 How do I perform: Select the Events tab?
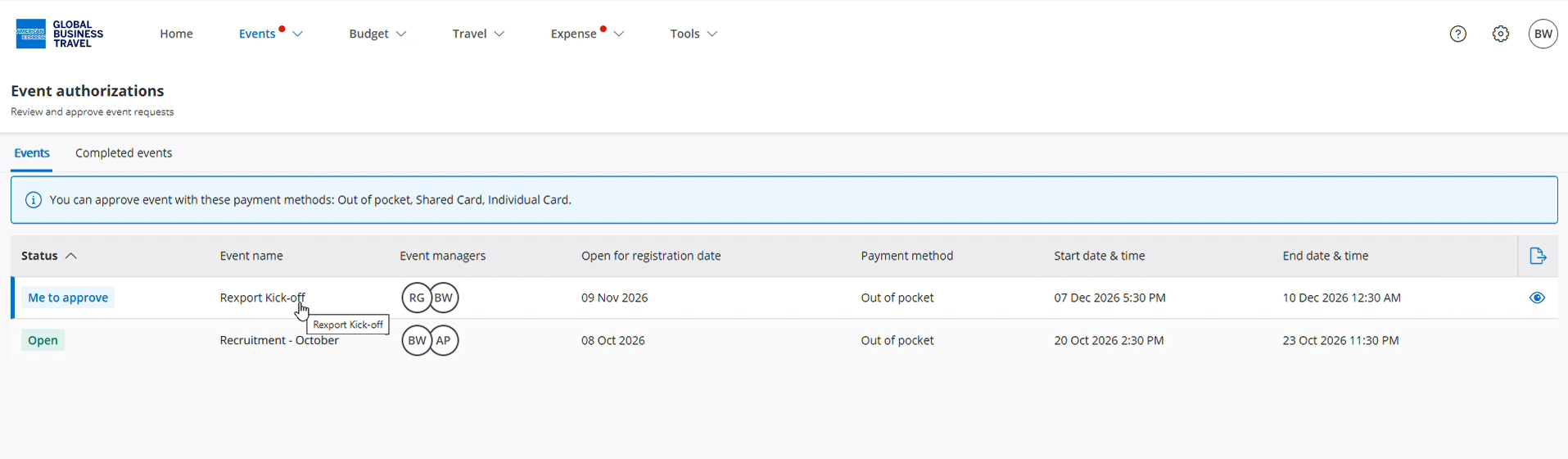[32, 153]
